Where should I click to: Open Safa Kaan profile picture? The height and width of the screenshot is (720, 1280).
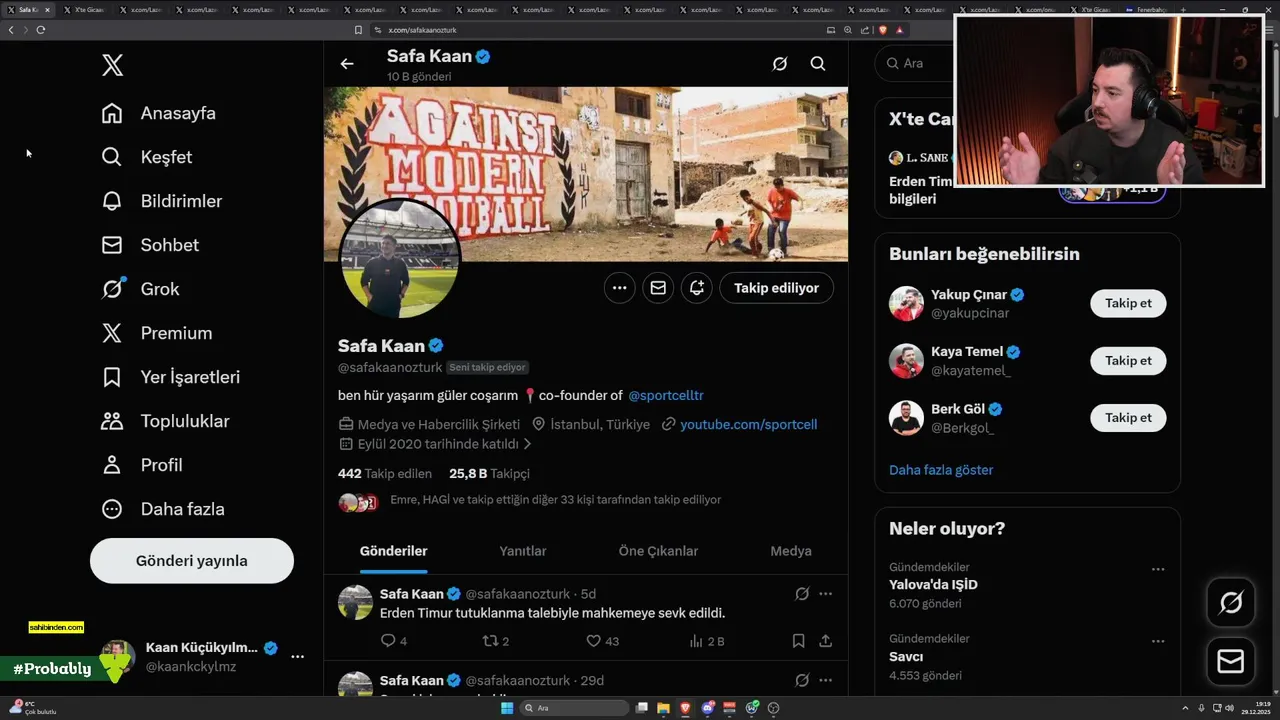click(400, 258)
